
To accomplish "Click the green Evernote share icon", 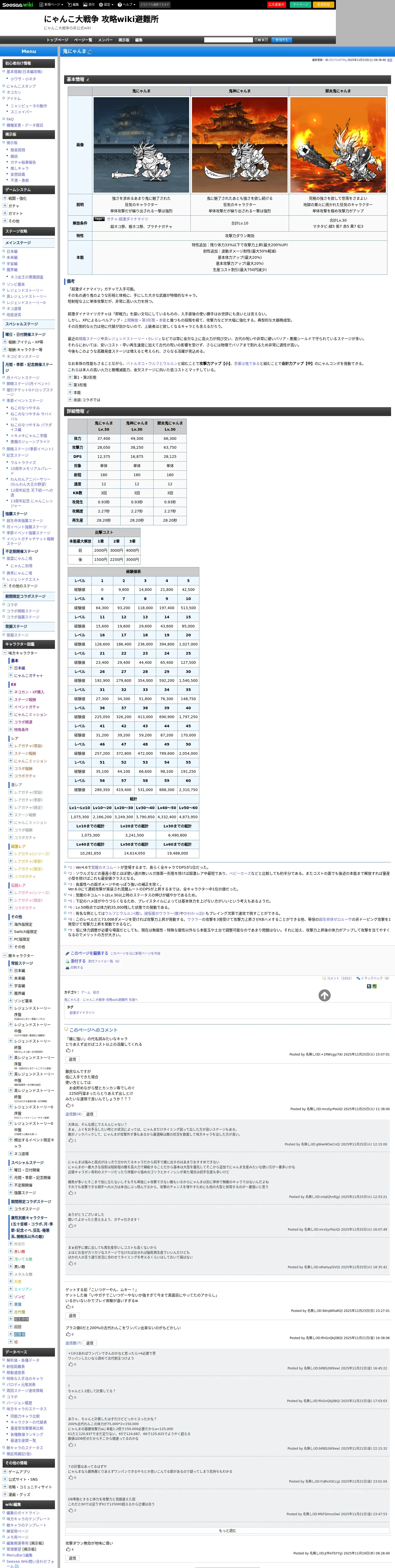I will (374, 986).
